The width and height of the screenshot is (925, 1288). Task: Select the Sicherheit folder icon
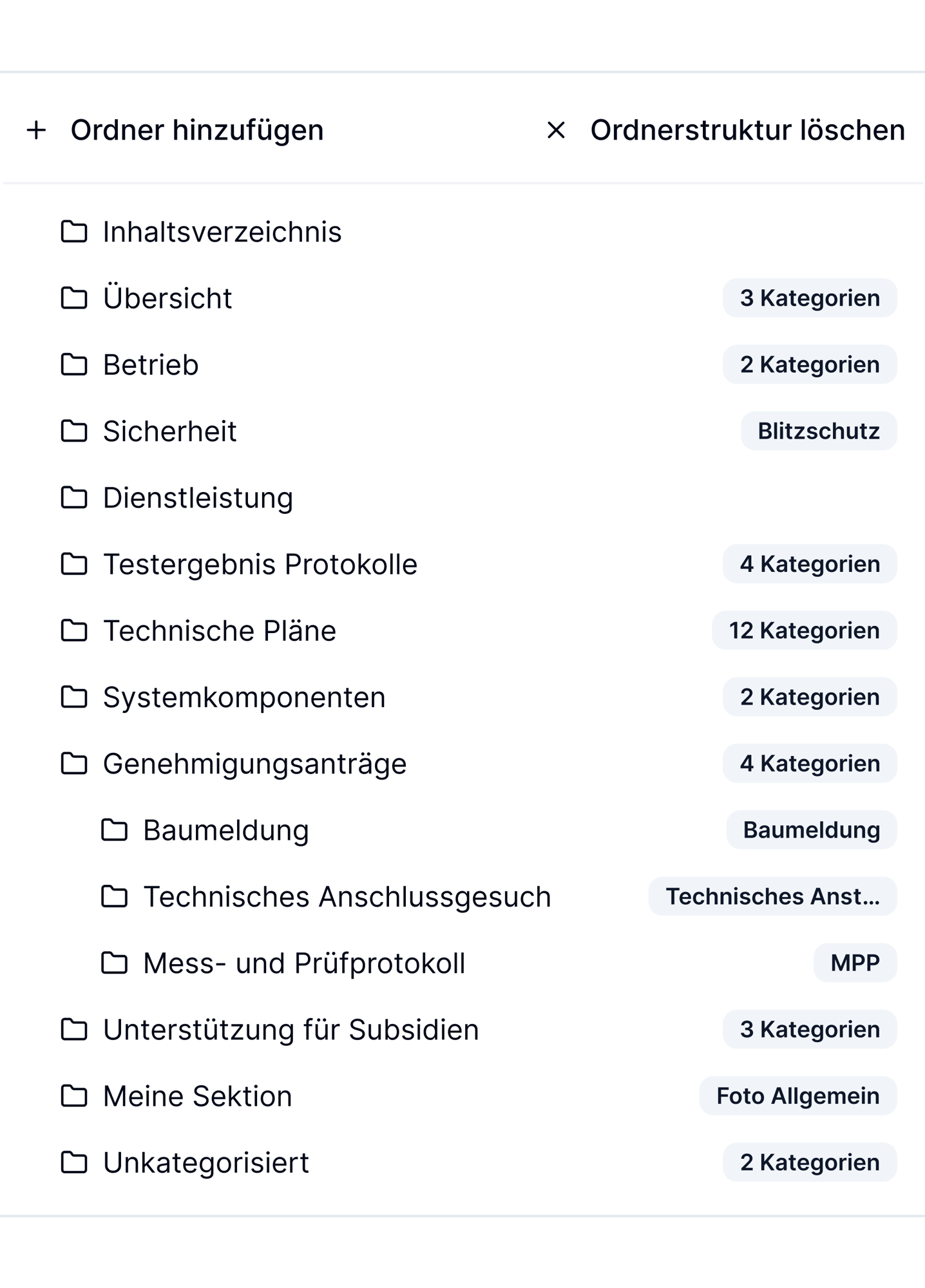[74, 431]
